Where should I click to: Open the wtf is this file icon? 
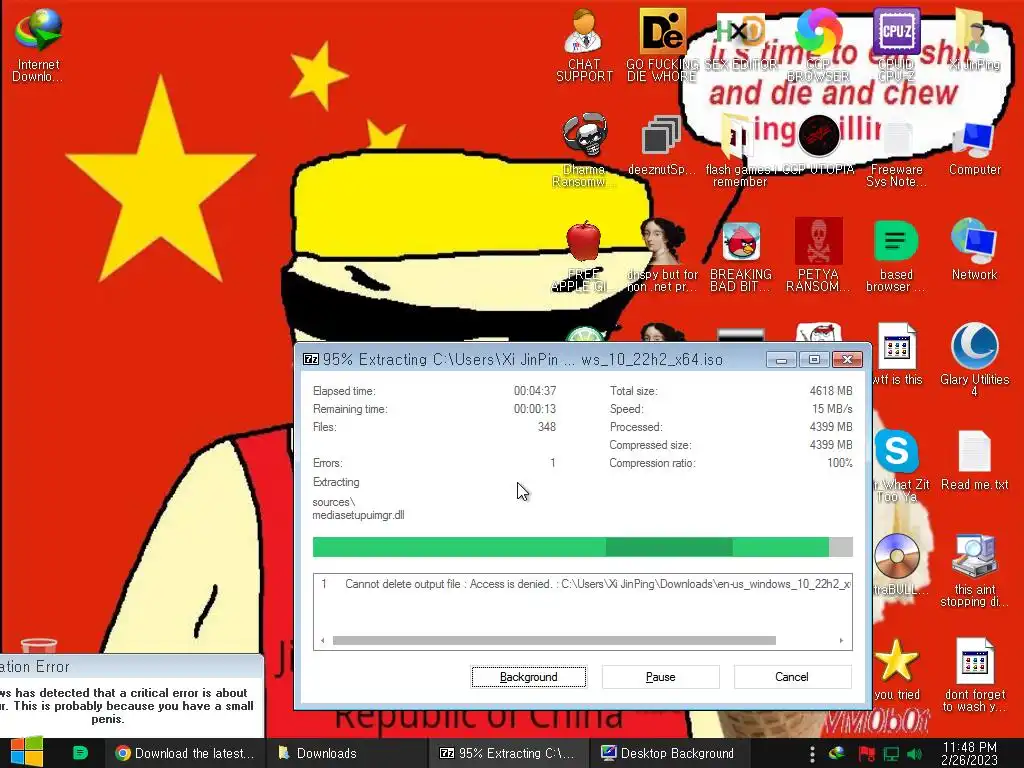(897, 354)
